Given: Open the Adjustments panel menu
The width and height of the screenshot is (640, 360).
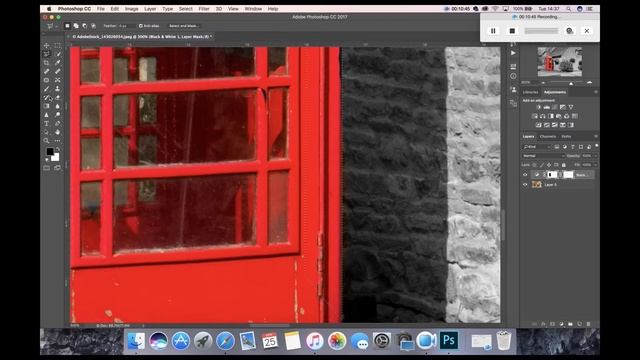Looking at the screenshot, I should 596,92.
